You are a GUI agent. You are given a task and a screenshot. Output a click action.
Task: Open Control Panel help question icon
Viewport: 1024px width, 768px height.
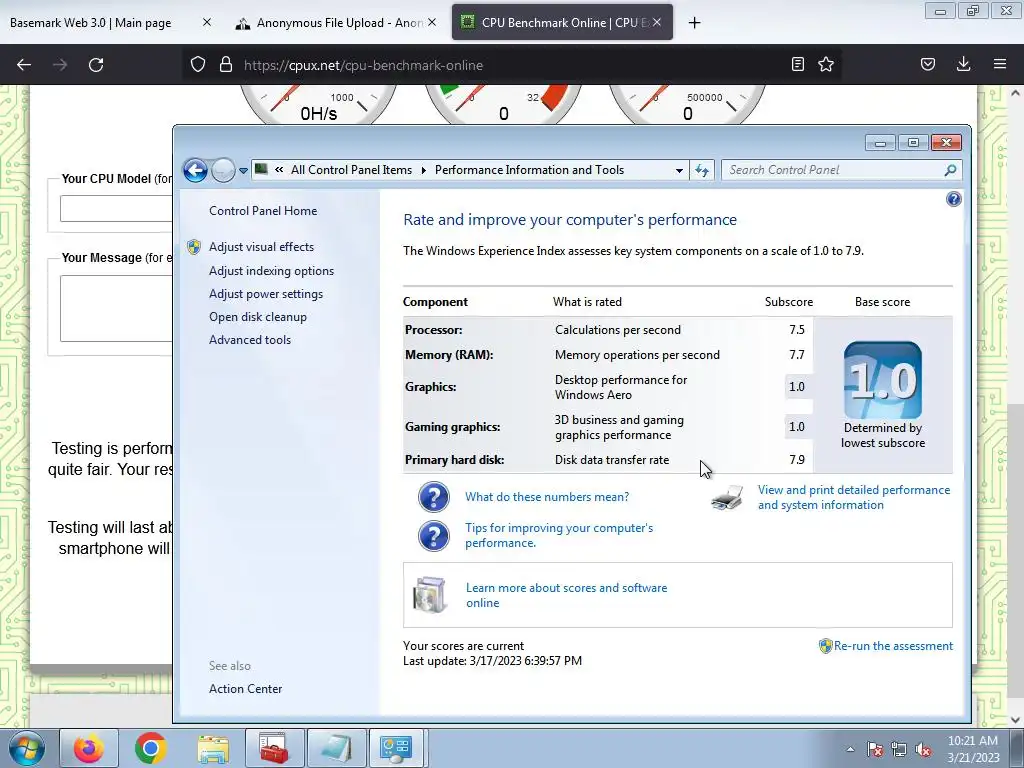(x=953, y=199)
